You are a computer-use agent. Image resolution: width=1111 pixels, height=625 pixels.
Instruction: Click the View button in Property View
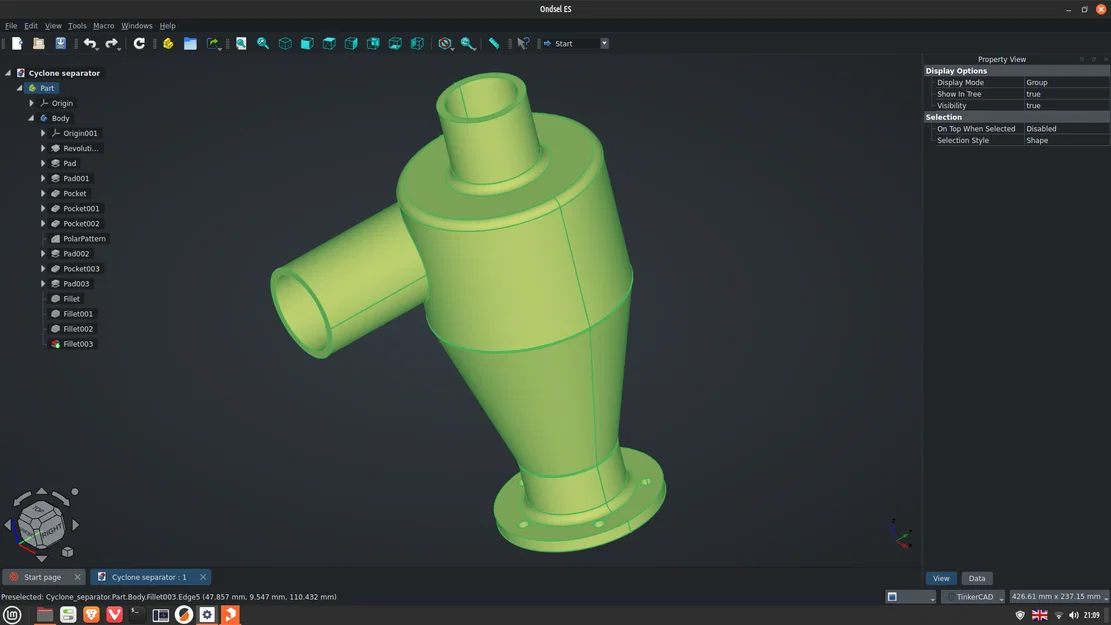(940, 578)
